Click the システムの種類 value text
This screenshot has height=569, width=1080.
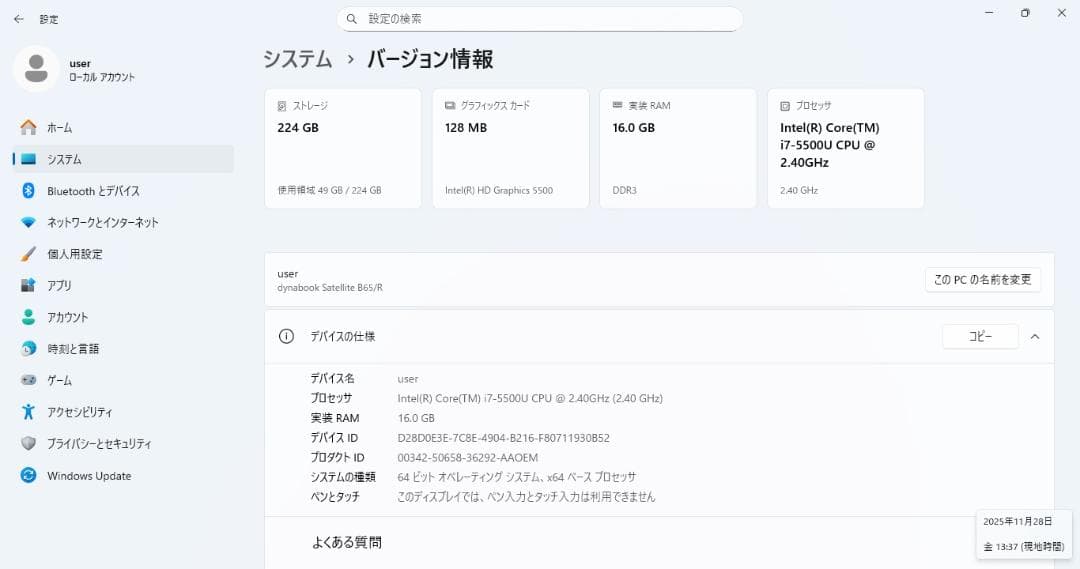click(517, 477)
